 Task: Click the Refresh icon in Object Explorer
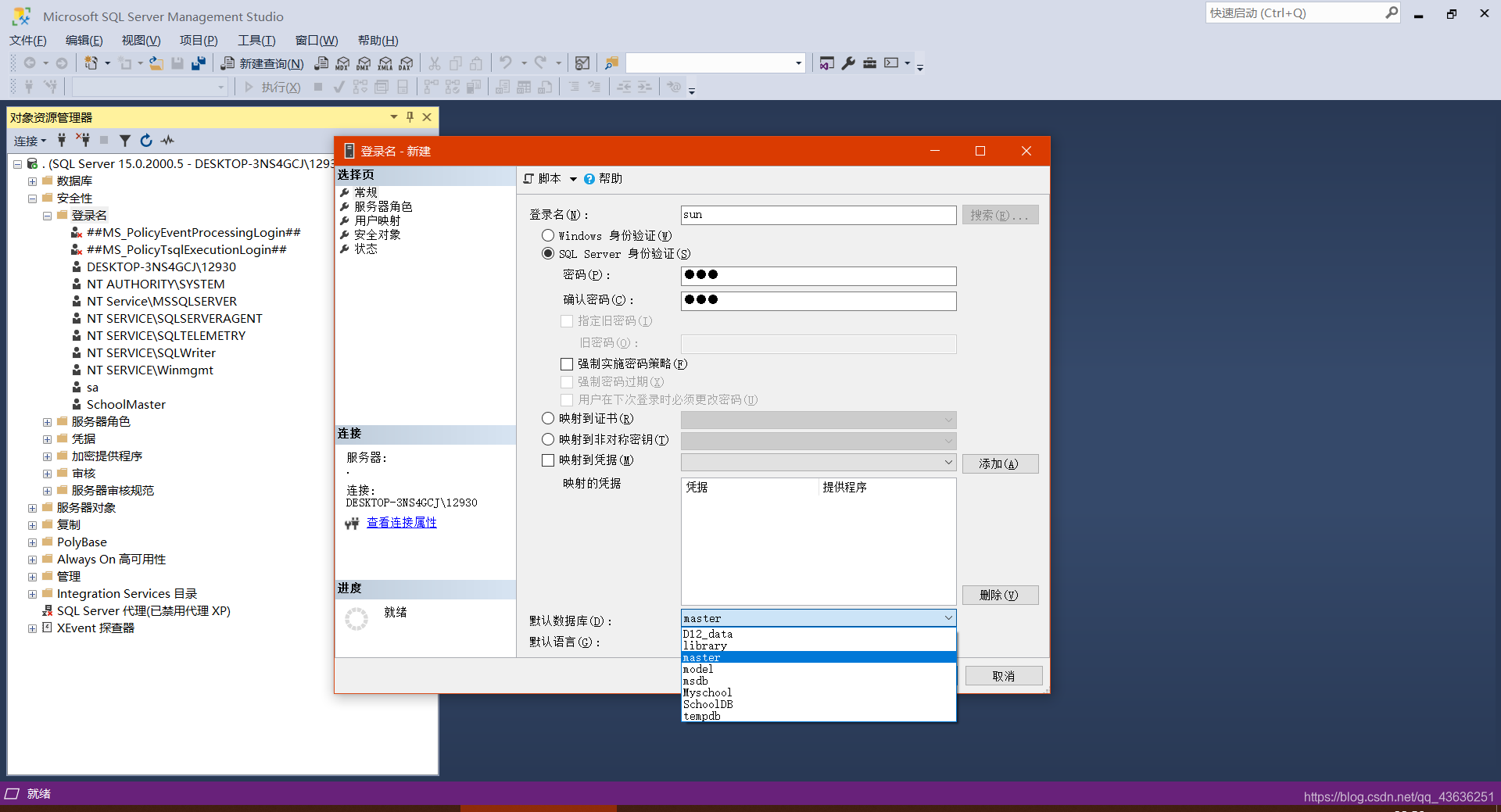tap(145, 141)
